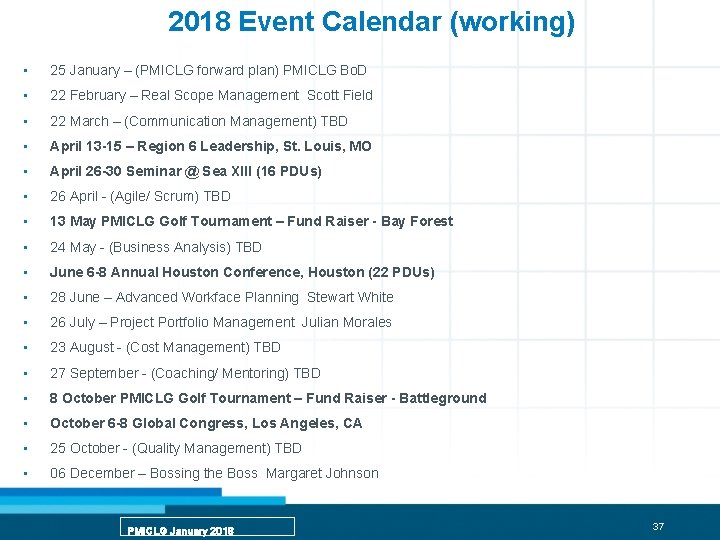Click '06 December – Bossing the Boss Margaret Johnson'
The height and width of the screenshot is (540, 720).
(214, 473)
